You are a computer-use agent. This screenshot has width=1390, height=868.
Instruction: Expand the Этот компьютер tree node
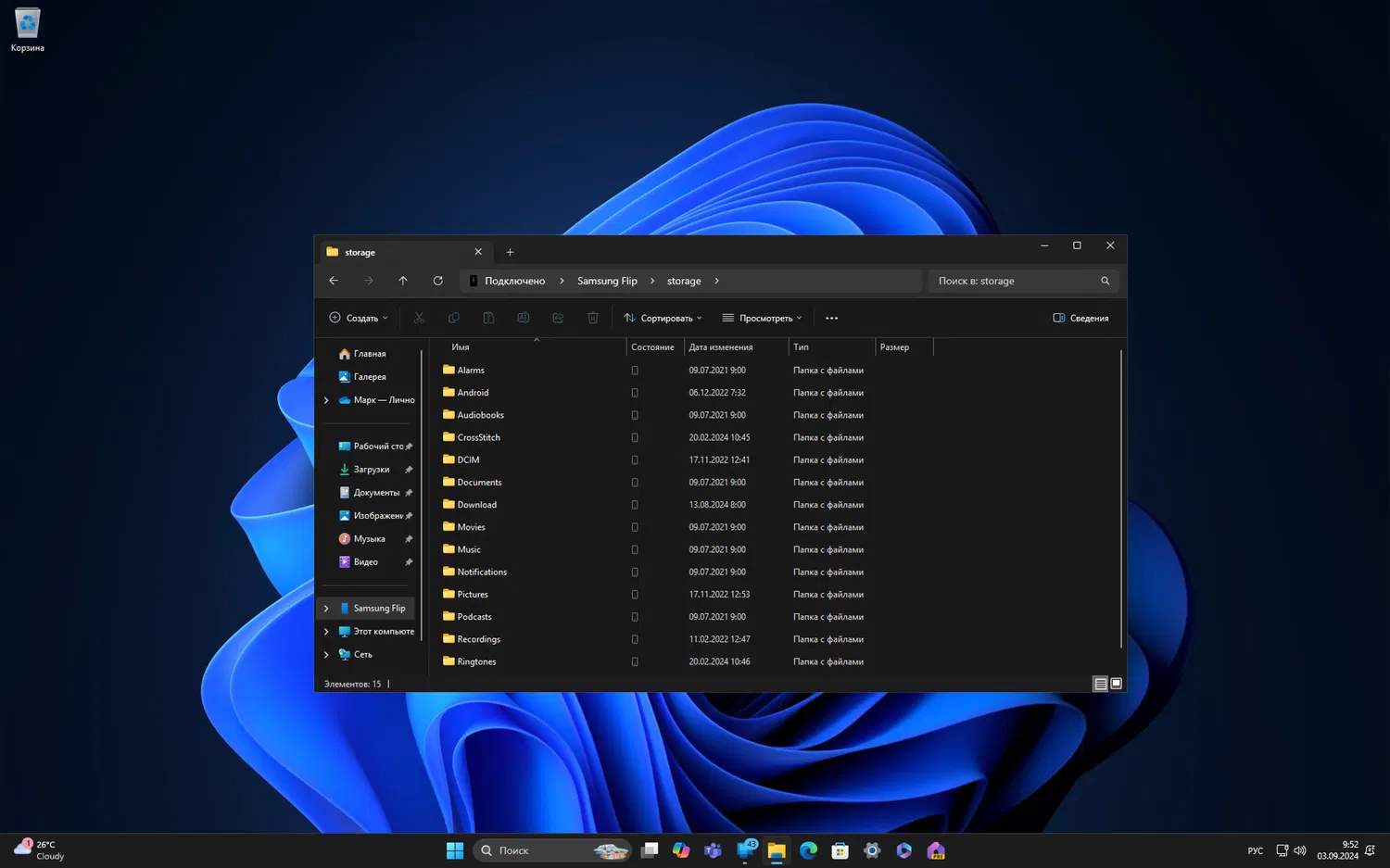tap(326, 632)
